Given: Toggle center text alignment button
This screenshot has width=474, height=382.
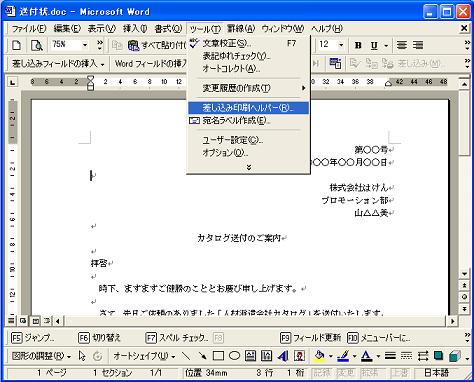Looking at the screenshot, I should [402, 45].
